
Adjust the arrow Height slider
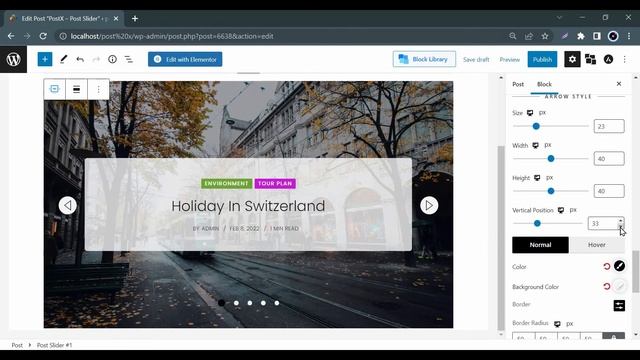click(551, 191)
